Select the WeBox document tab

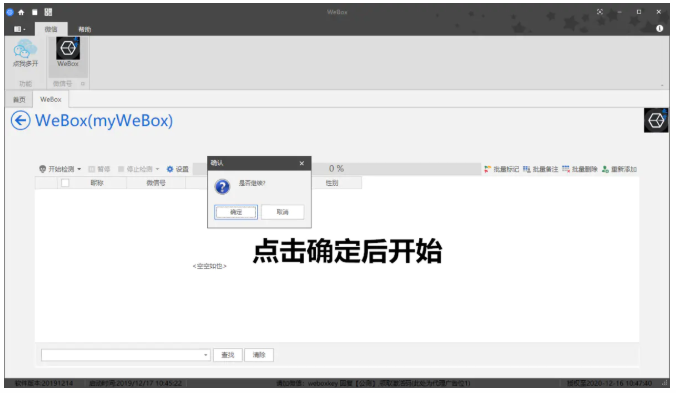point(51,100)
